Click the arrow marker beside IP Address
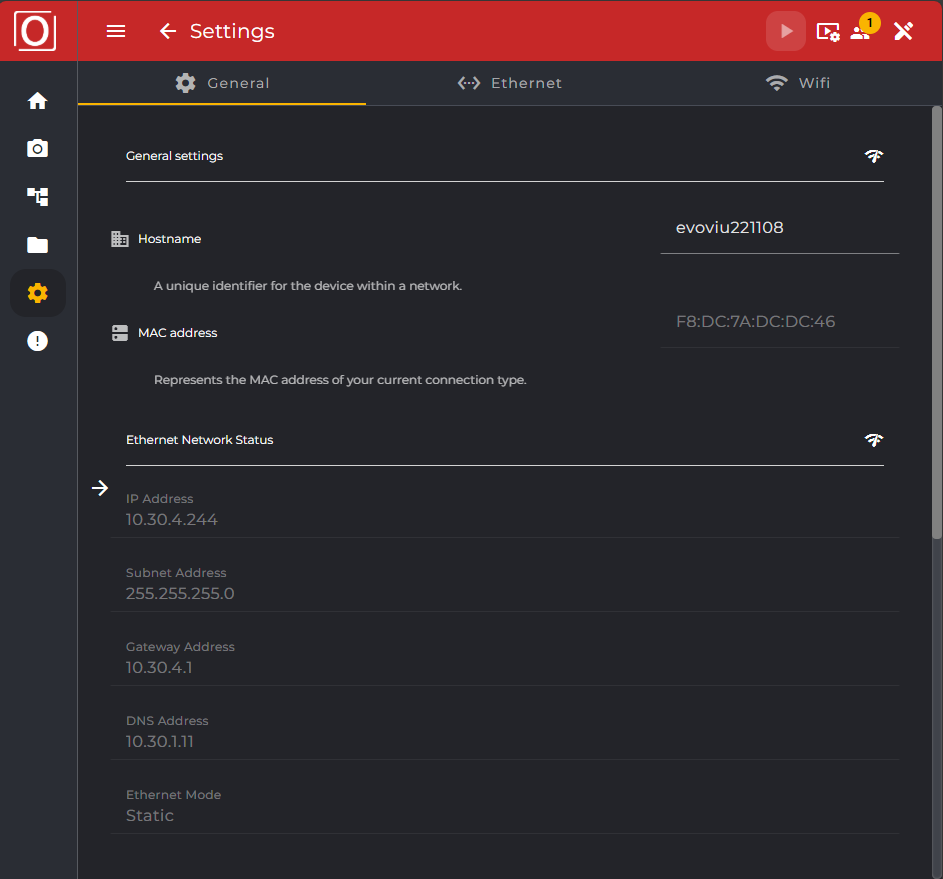Viewport: 943px width, 879px height. point(100,487)
